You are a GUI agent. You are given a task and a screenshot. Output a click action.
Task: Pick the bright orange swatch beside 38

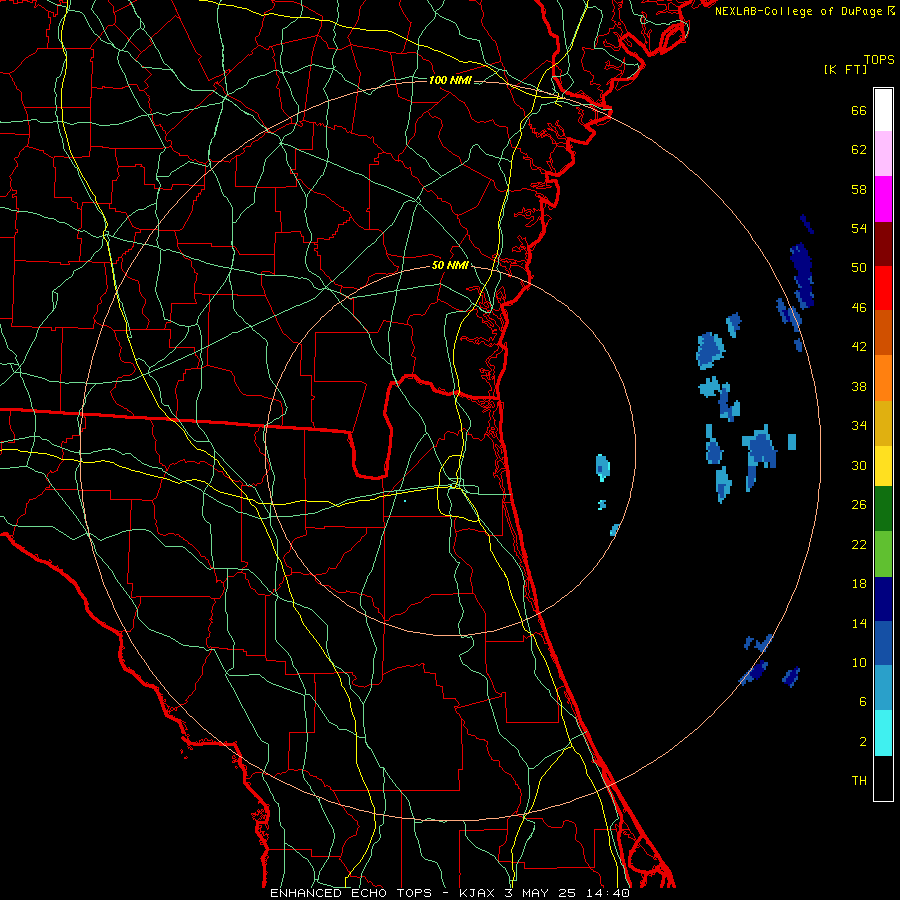point(883,377)
